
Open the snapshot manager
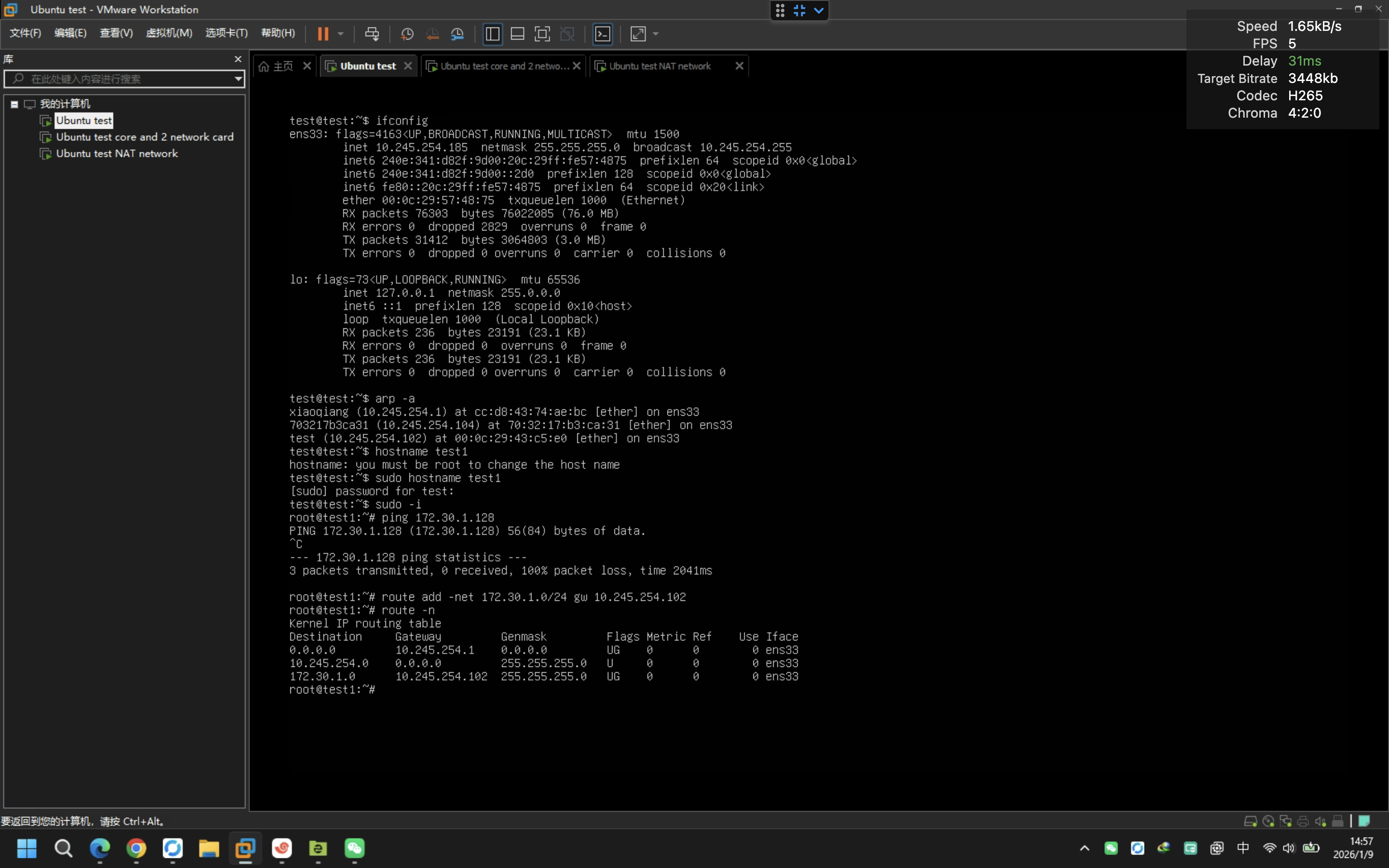457,34
